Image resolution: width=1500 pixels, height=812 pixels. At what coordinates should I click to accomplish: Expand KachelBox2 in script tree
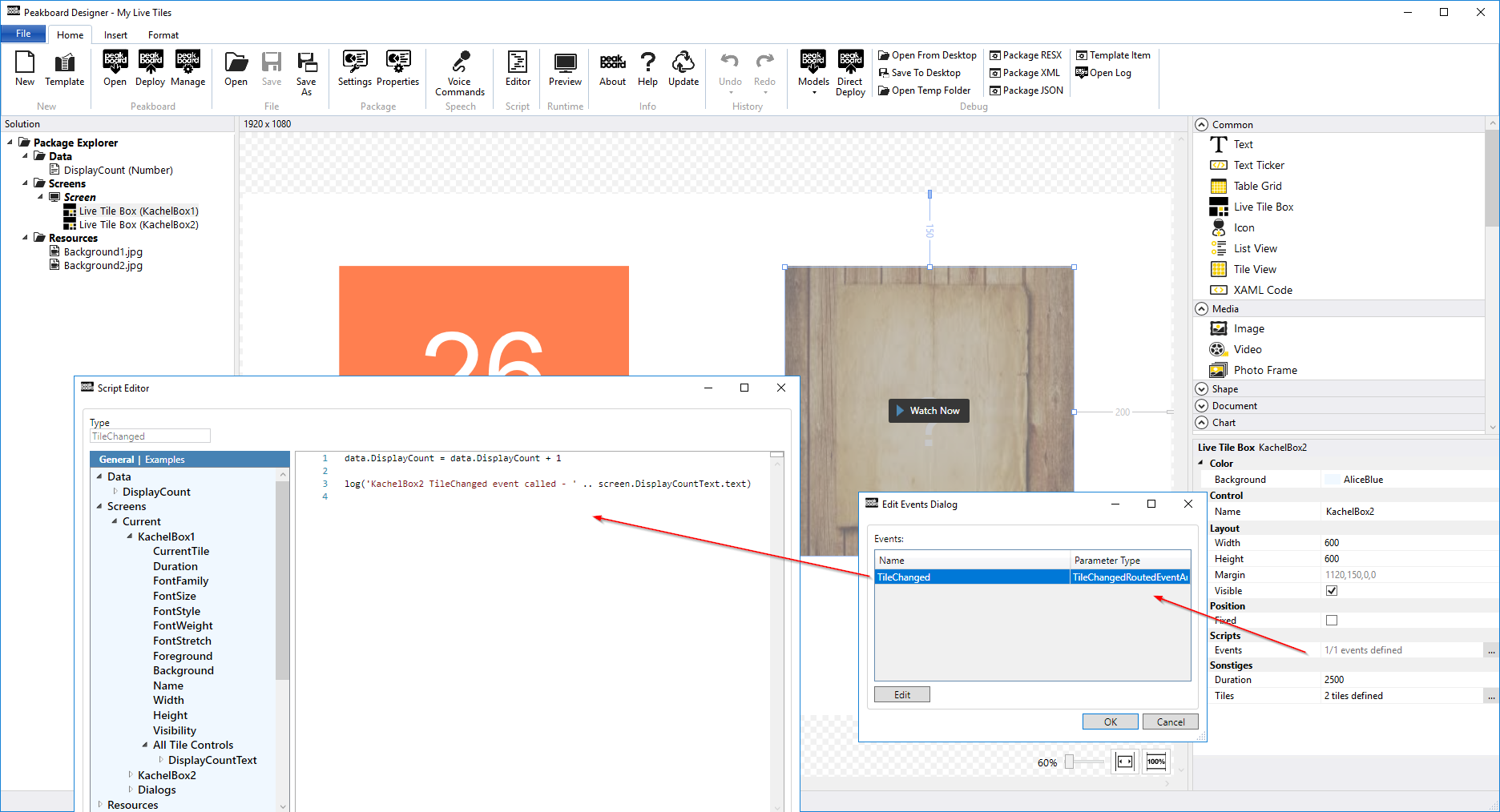pyautogui.click(x=131, y=774)
